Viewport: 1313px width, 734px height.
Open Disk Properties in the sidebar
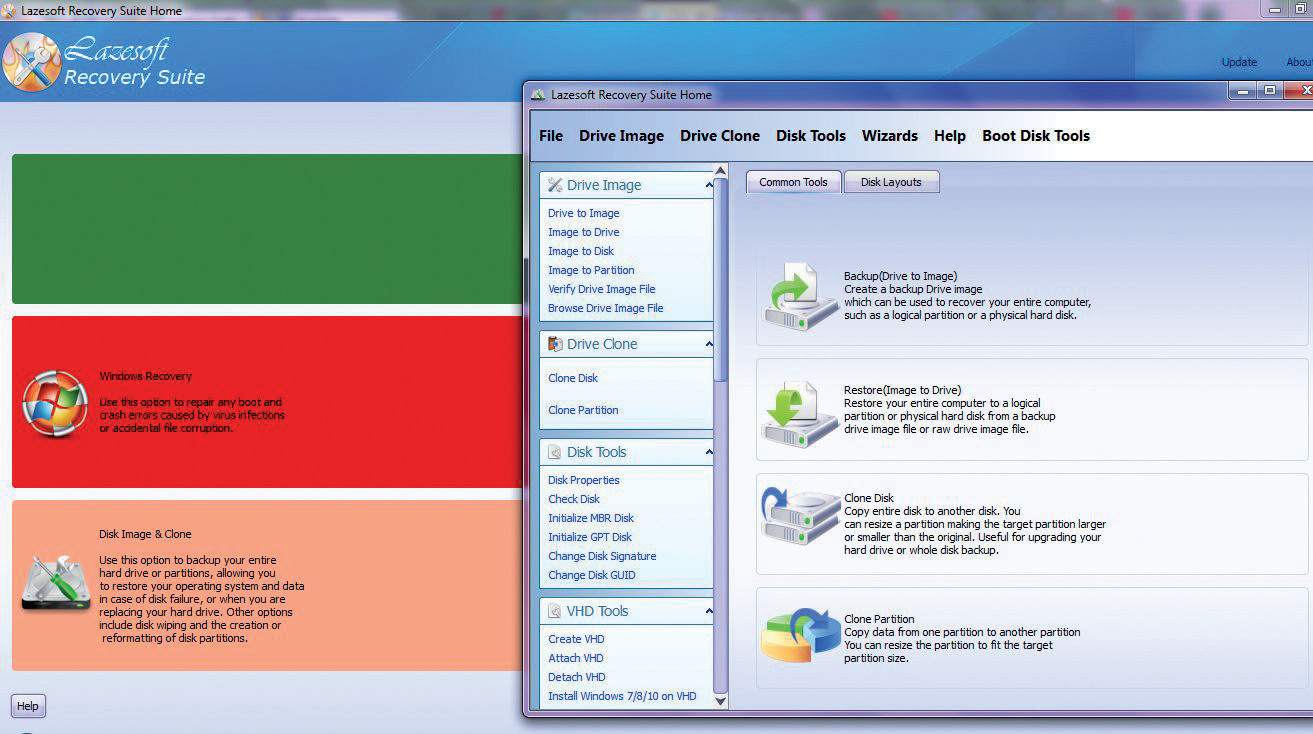pos(584,480)
